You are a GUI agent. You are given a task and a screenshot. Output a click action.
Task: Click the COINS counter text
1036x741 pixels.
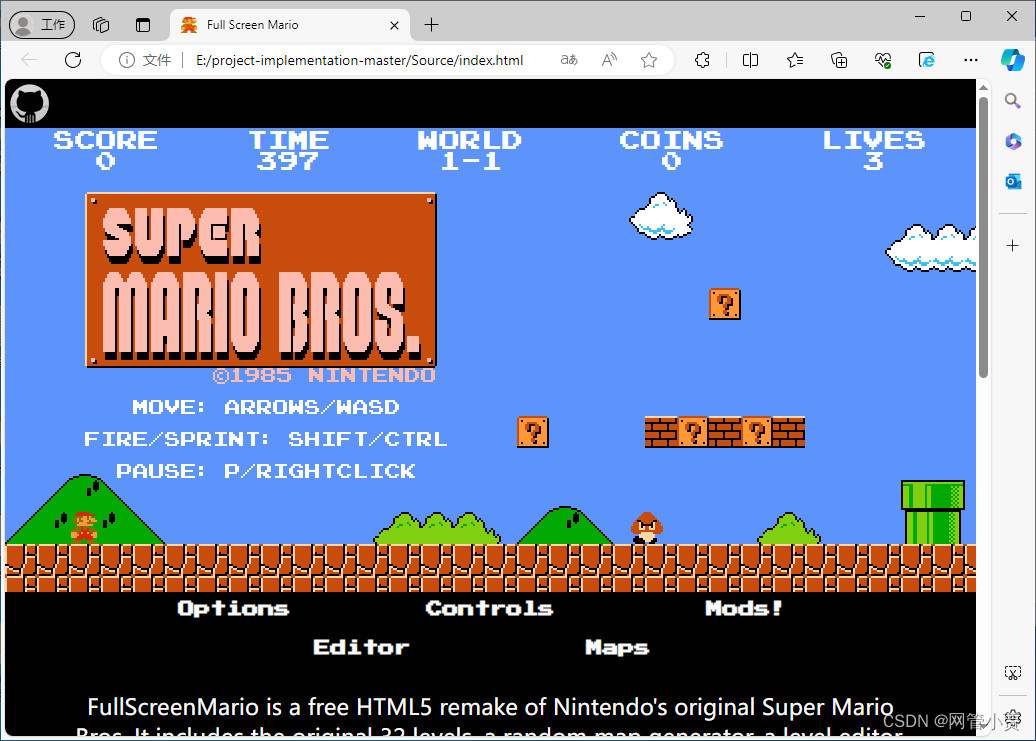(671, 150)
